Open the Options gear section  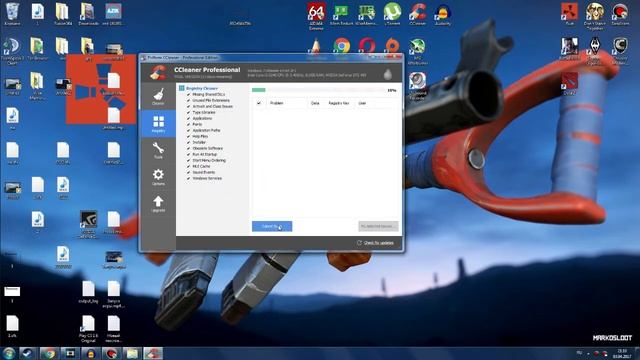pos(158,177)
